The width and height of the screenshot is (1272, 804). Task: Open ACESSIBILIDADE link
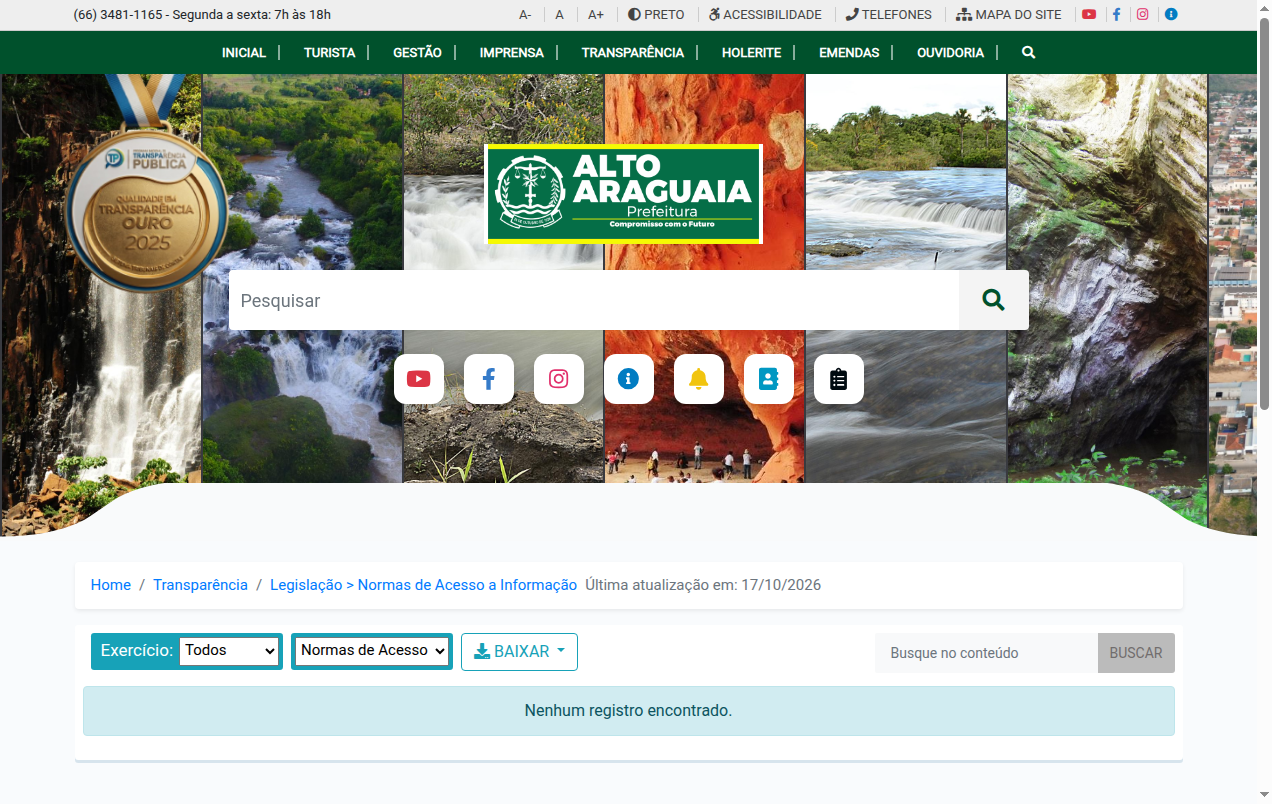pyautogui.click(x=765, y=15)
